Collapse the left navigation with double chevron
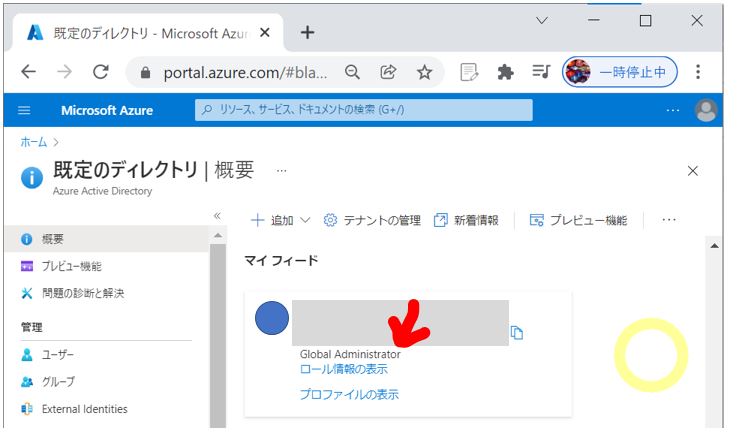Viewport: 747px width, 438px height. coord(217,216)
